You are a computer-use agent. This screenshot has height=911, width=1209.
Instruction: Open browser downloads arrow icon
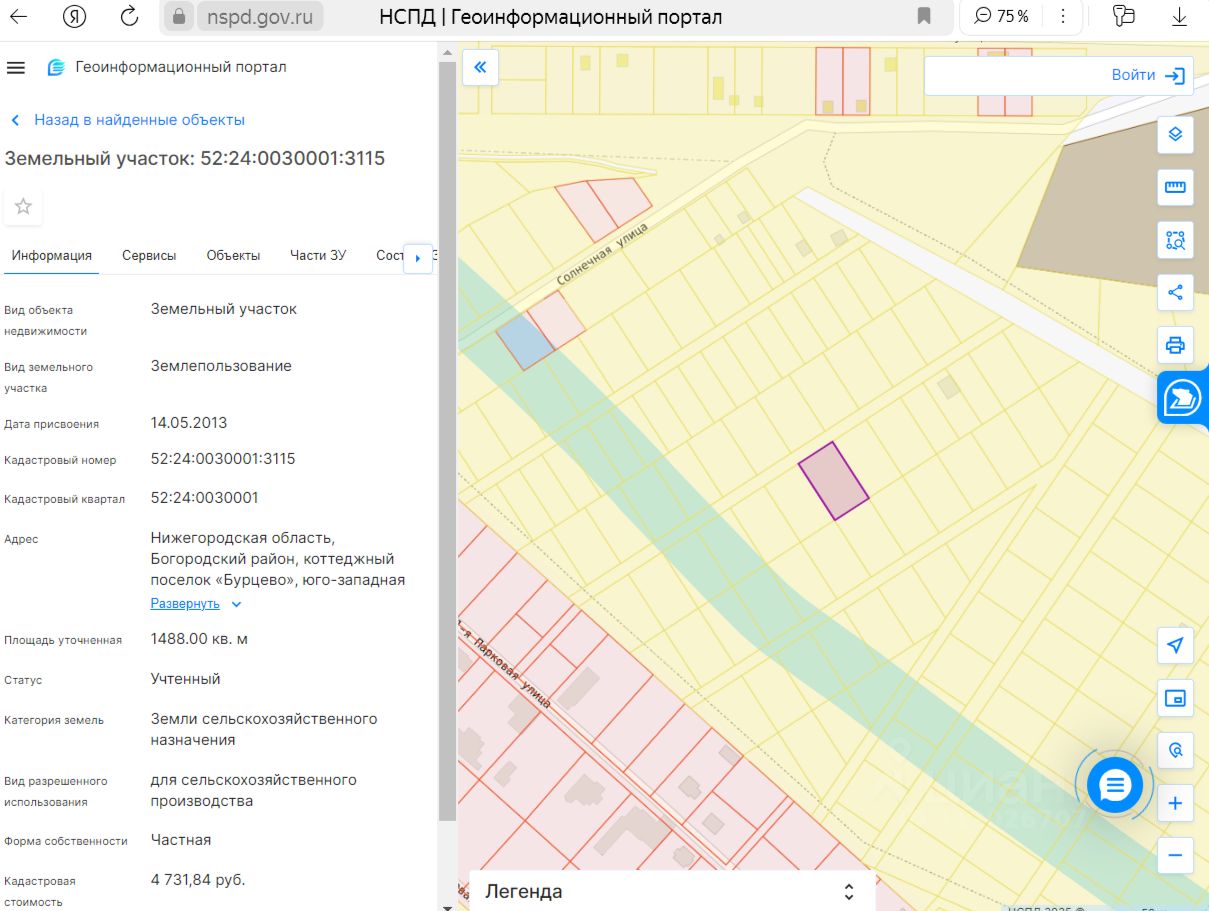(x=1179, y=16)
